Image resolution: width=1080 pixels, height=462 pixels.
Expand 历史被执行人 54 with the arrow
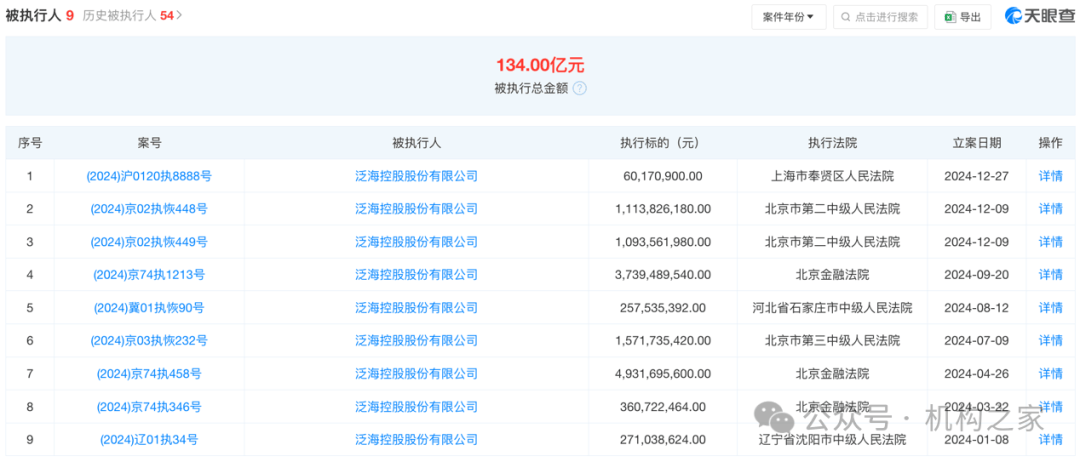179,16
